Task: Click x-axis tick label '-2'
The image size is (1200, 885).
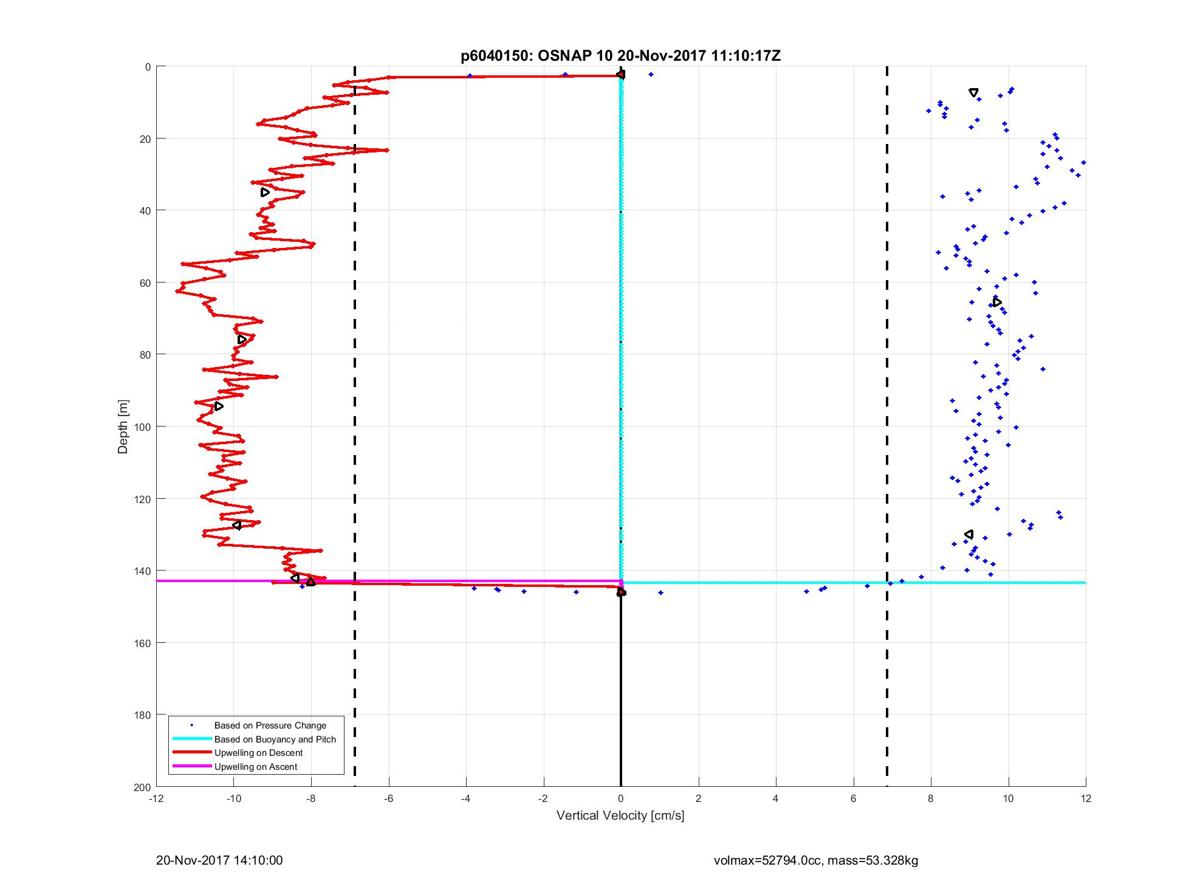Action: click(x=543, y=799)
